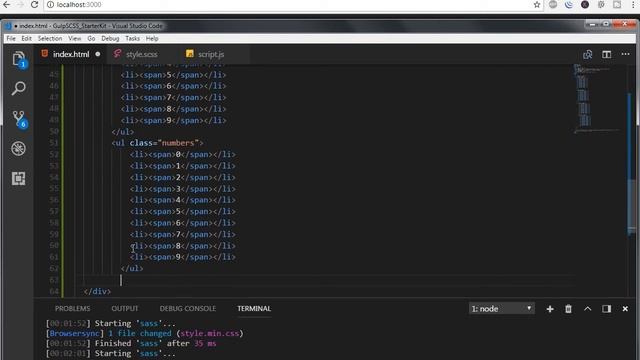Open the Source Control view

point(19,119)
